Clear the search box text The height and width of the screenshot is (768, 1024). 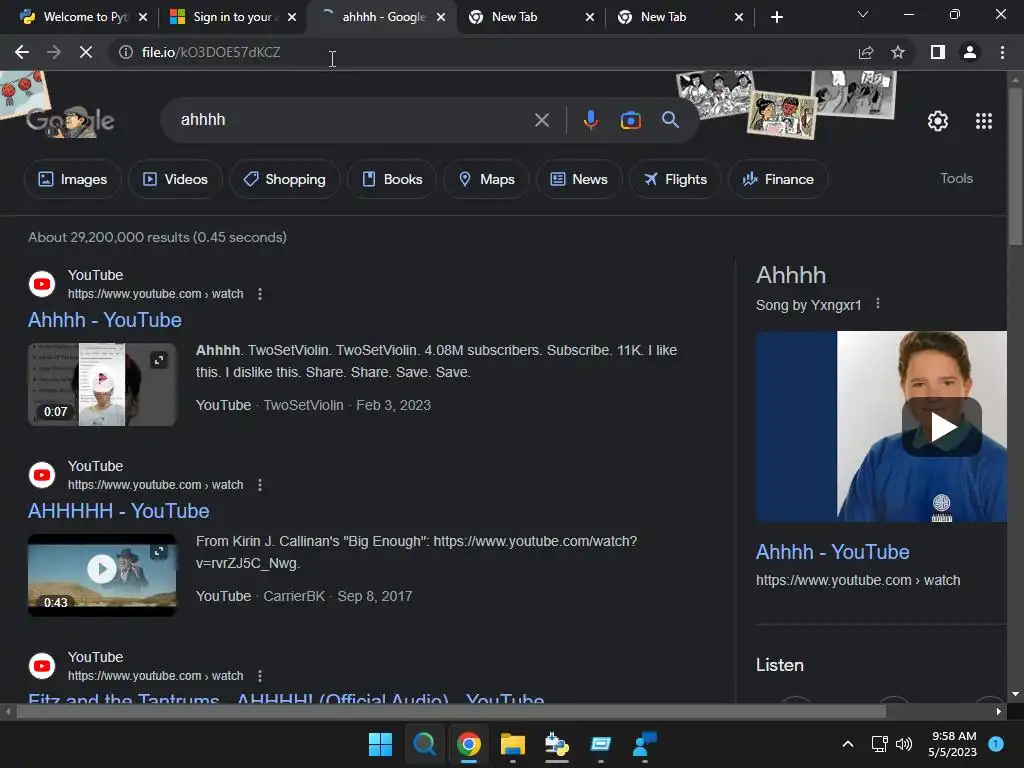(541, 120)
